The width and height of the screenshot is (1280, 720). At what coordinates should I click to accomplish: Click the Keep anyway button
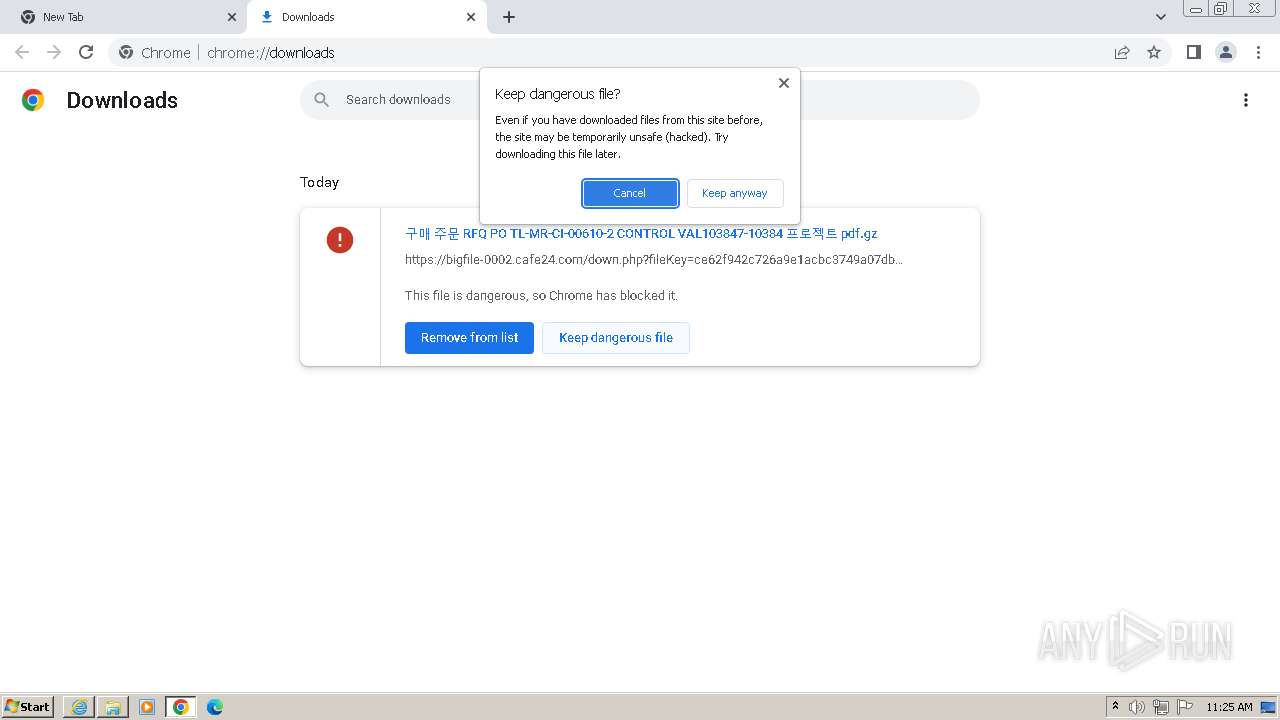(735, 193)
